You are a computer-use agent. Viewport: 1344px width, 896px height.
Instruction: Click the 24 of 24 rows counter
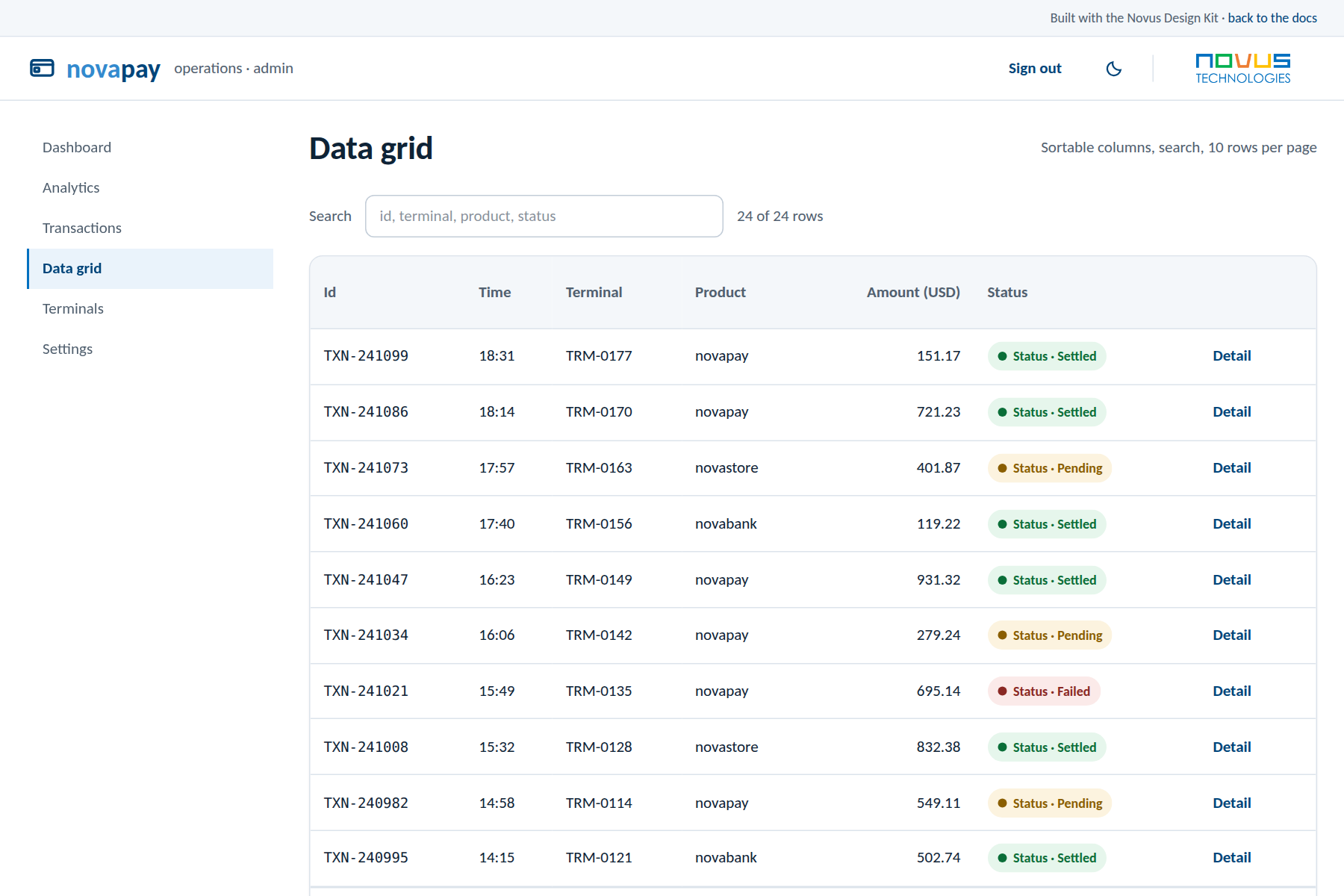780,217
